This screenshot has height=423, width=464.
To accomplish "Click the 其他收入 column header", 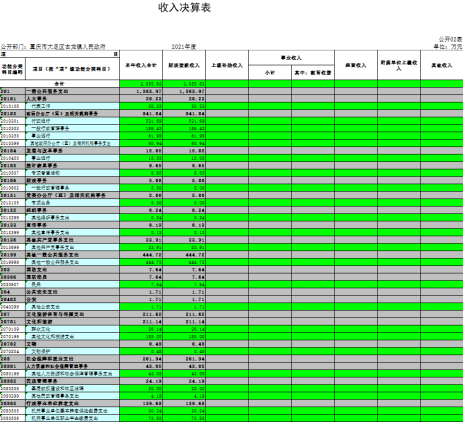I will pos(442,65).
